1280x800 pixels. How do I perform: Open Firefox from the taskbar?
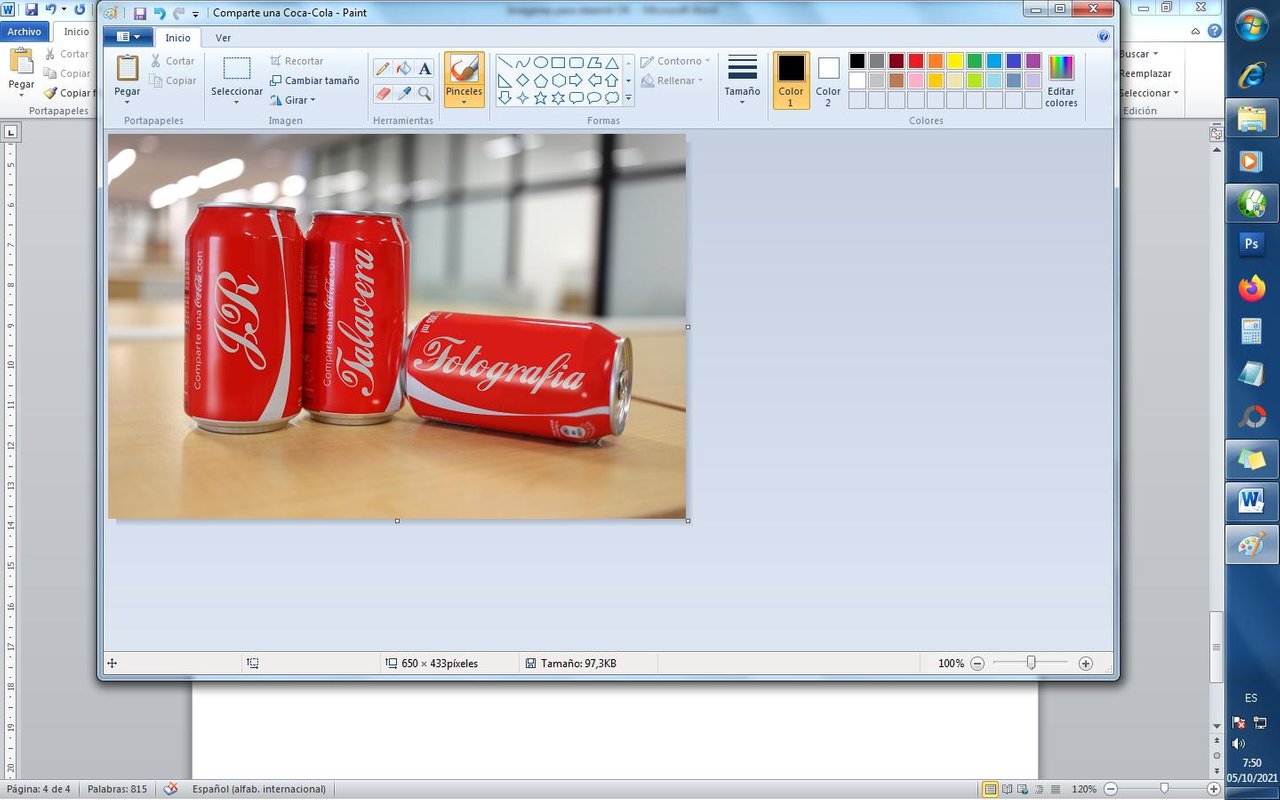pyautogui.click(x=1251, y=288)
